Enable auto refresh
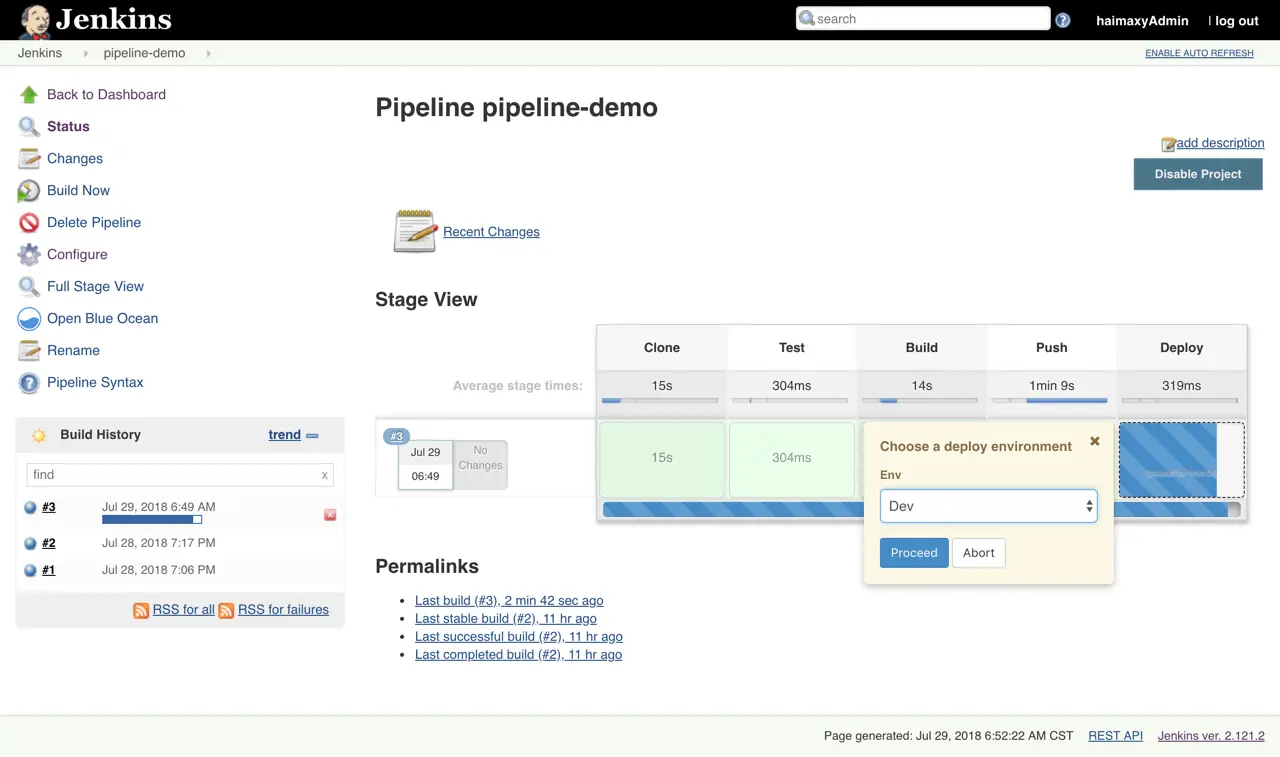The width and height of the screenshot is (1280, 757). tap(1199, 53)
